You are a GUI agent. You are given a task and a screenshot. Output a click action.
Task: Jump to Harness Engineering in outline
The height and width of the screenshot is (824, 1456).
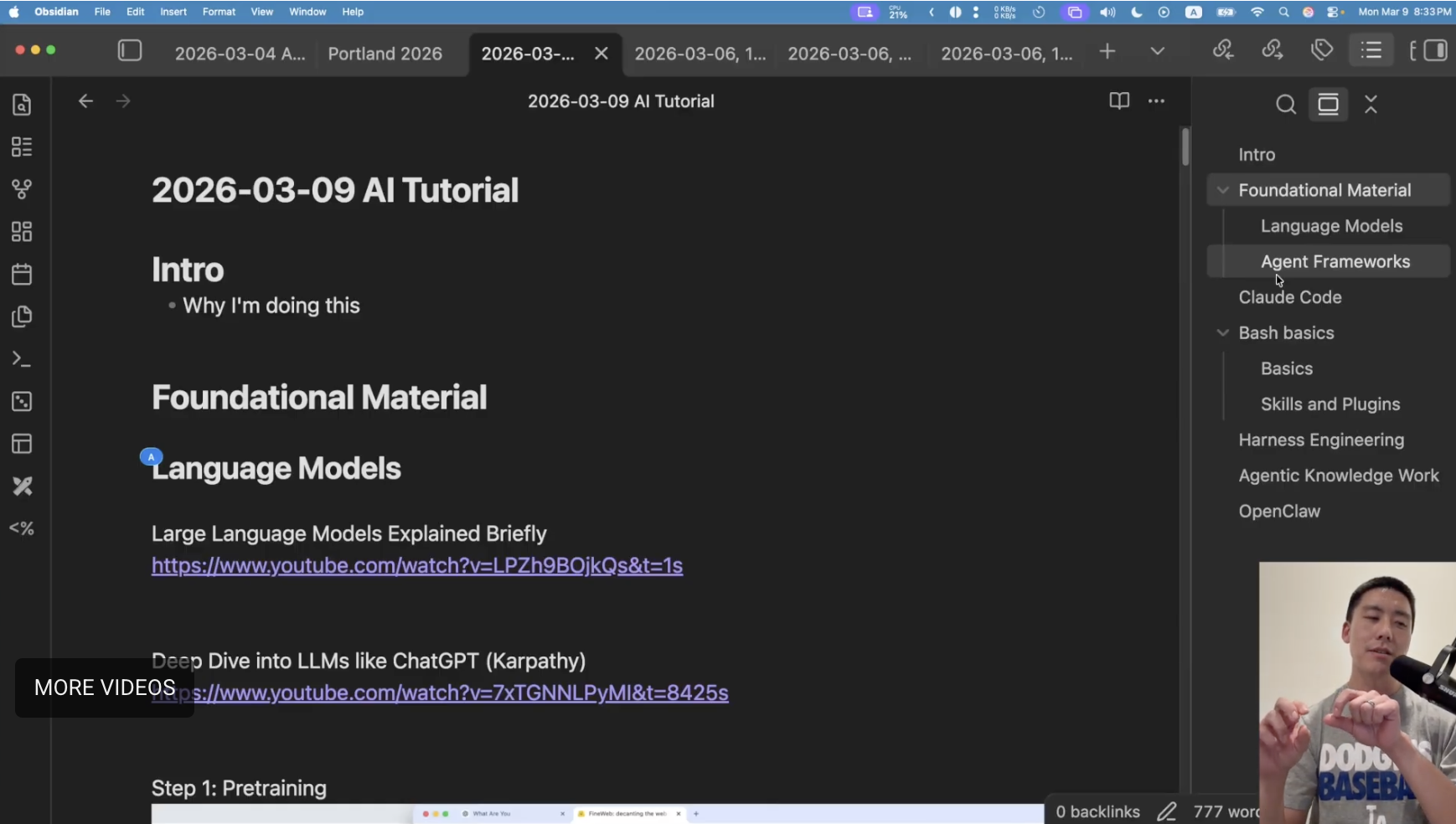(x=1321, y=440)
